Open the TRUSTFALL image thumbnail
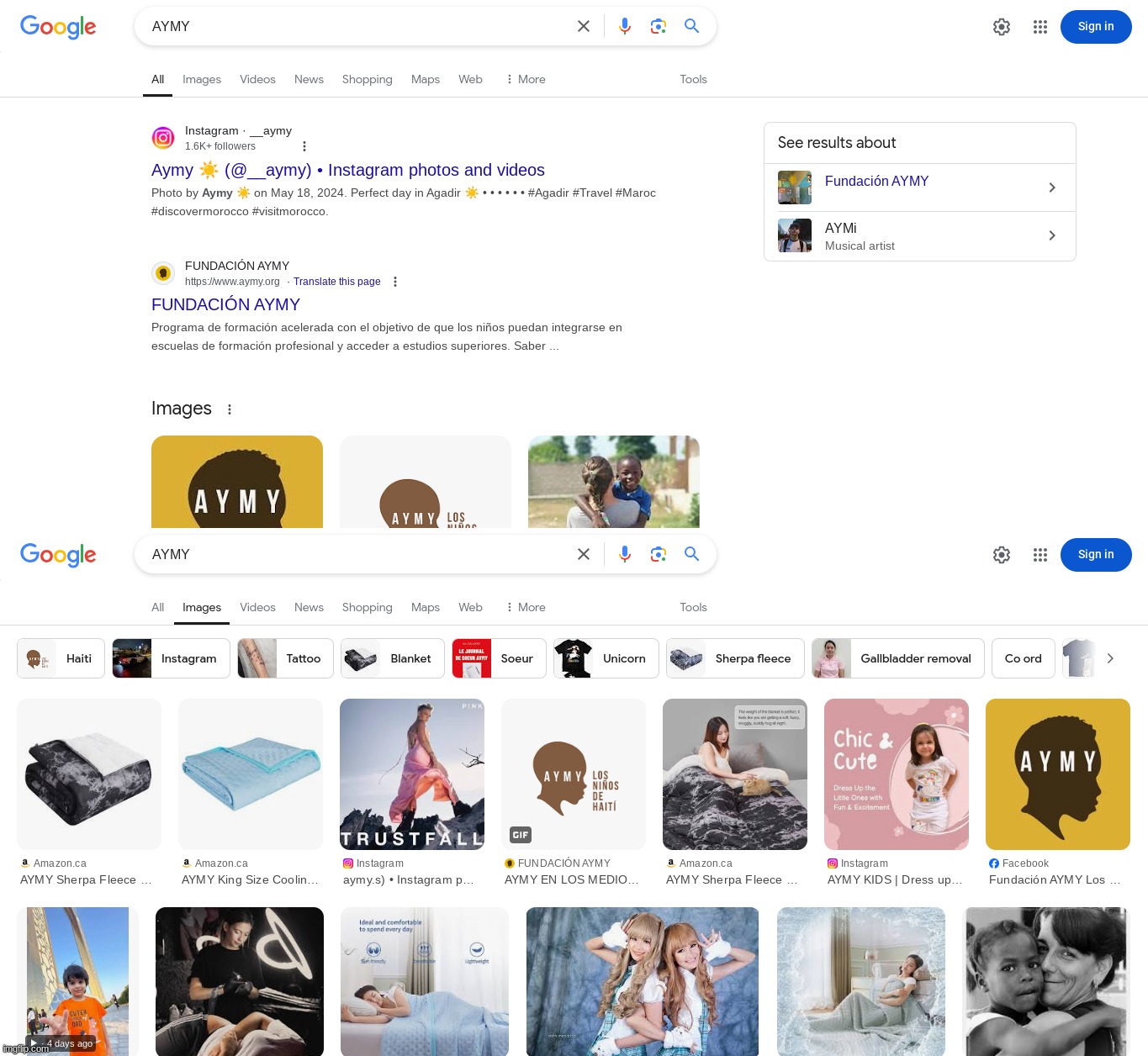The image size is (1148, 1056). pyautogui.click(x=411, y=774)
